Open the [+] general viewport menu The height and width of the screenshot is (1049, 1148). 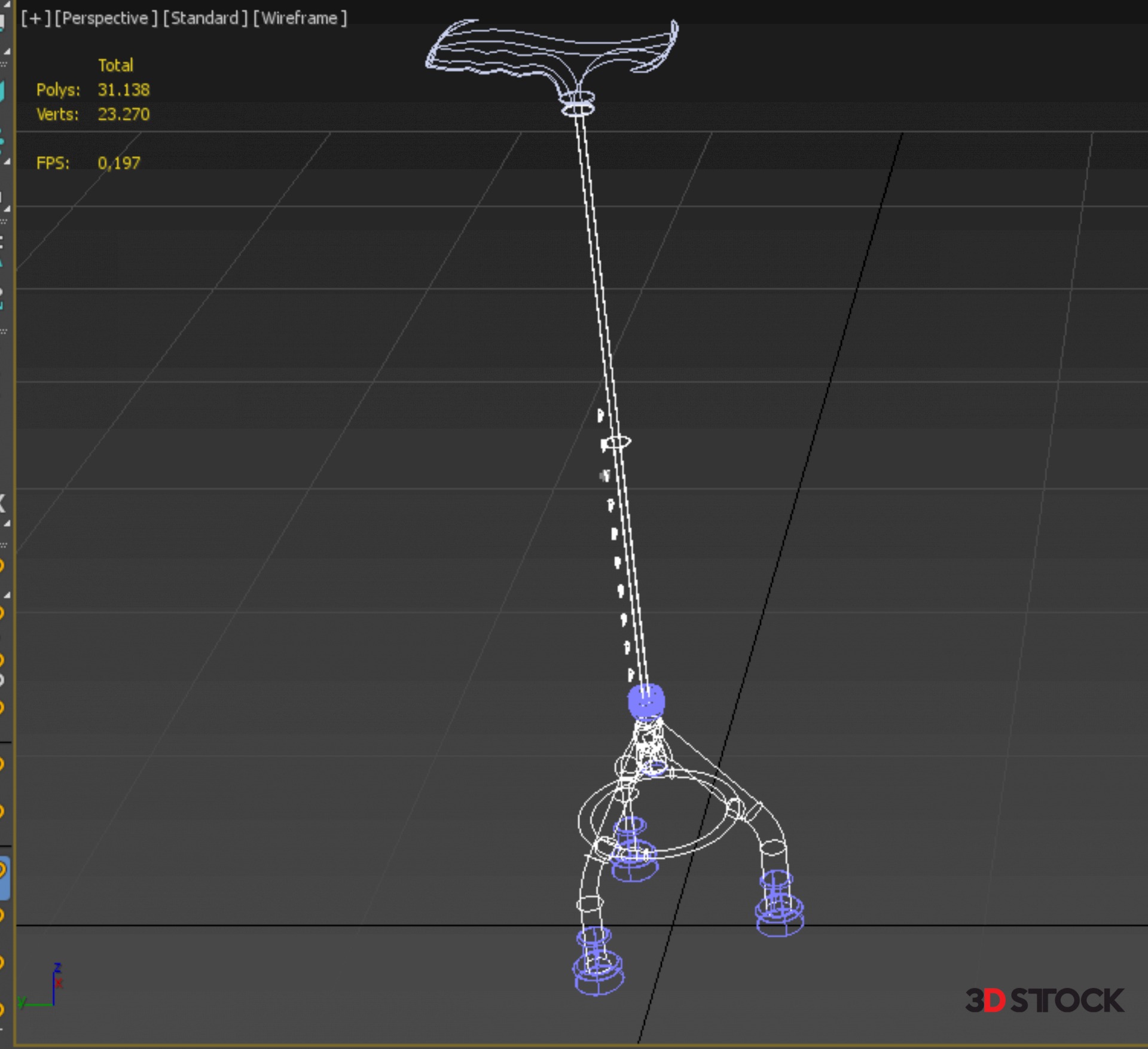[x=35, y=19]
